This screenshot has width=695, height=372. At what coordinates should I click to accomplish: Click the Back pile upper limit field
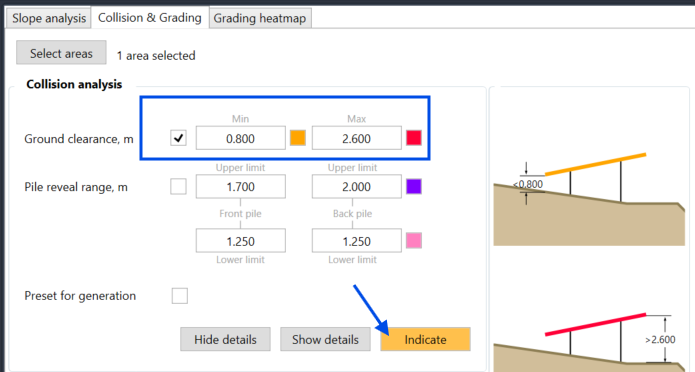pyautogui.click(x=357, y=186)
